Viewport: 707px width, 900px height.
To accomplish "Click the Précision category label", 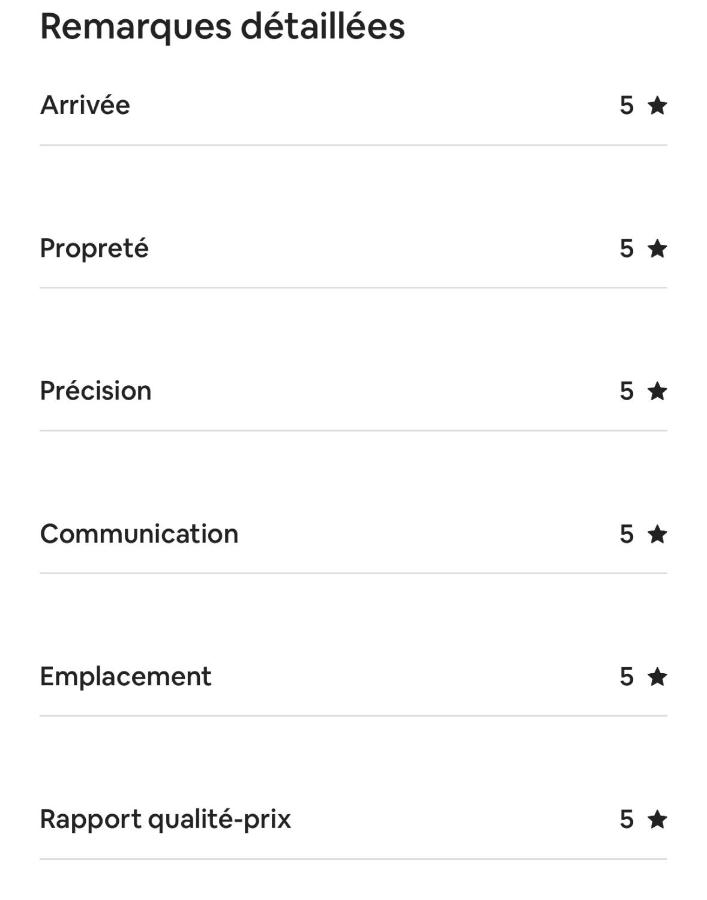I will 96,391.
